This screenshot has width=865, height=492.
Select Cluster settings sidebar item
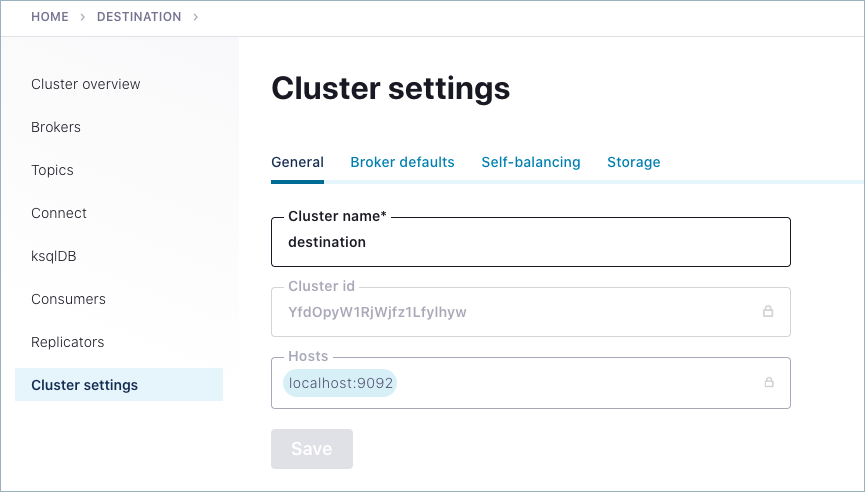119,385
